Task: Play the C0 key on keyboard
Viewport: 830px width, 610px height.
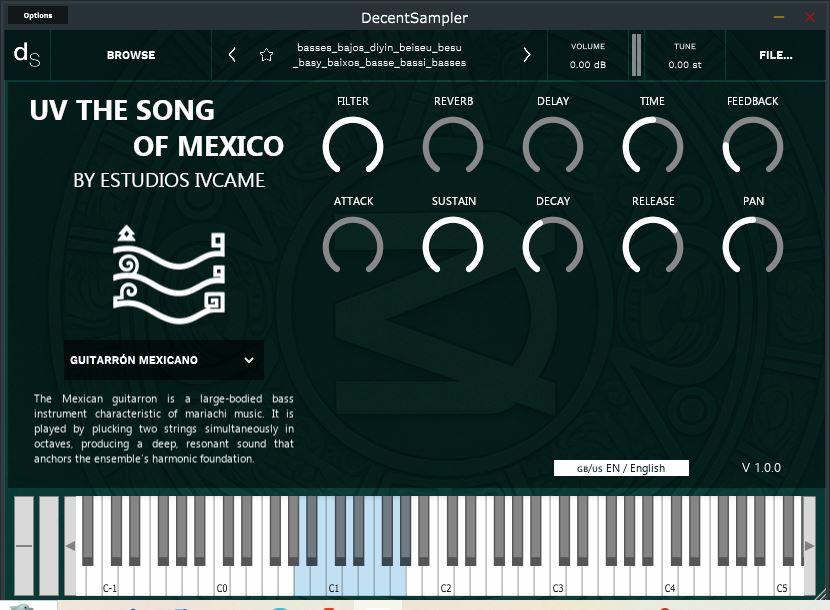Action: (221, 581)
